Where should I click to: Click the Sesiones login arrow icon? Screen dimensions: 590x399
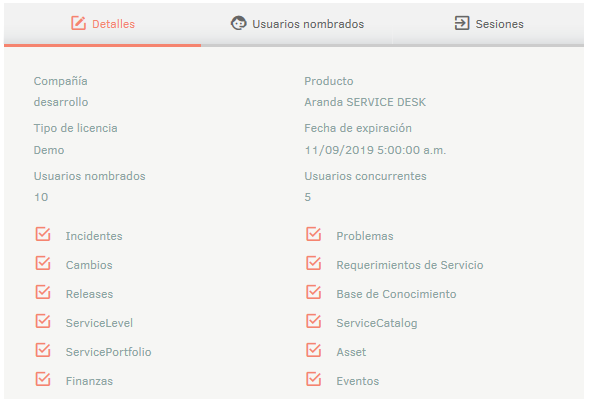click(x=462, y=23)
